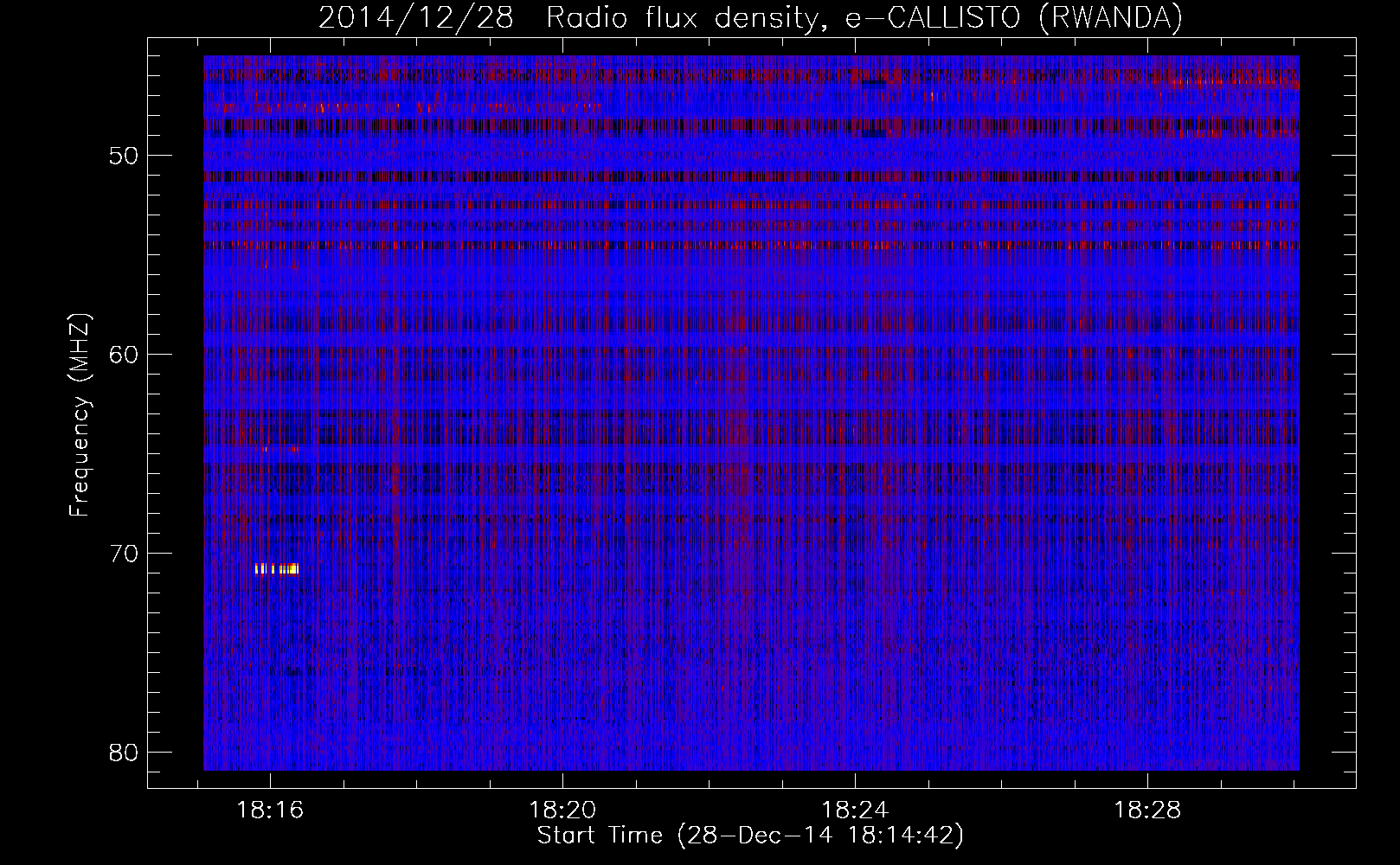1400x865 pixels.
Task: Click the plot title '2014/12/28 Radio flux density, e-CALLISTO (RWANDA)'
Action: tap(750, 18)
